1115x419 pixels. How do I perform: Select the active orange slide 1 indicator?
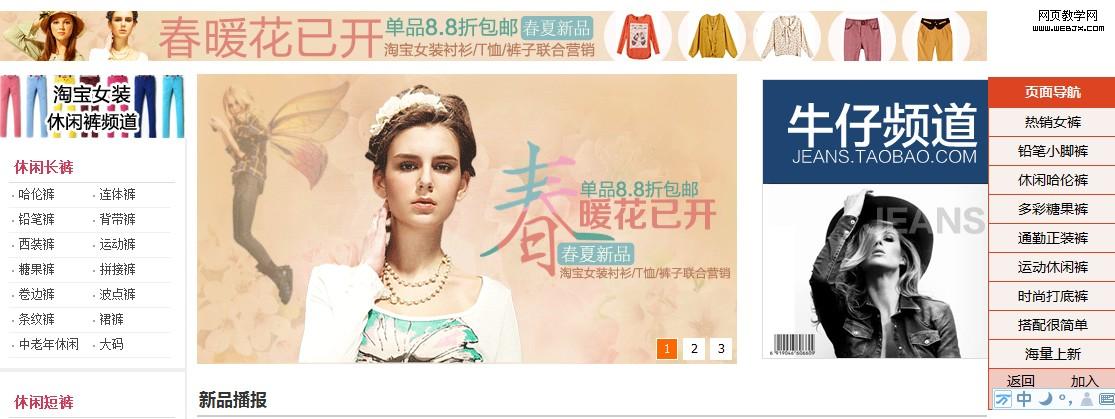tap(667, 349)
